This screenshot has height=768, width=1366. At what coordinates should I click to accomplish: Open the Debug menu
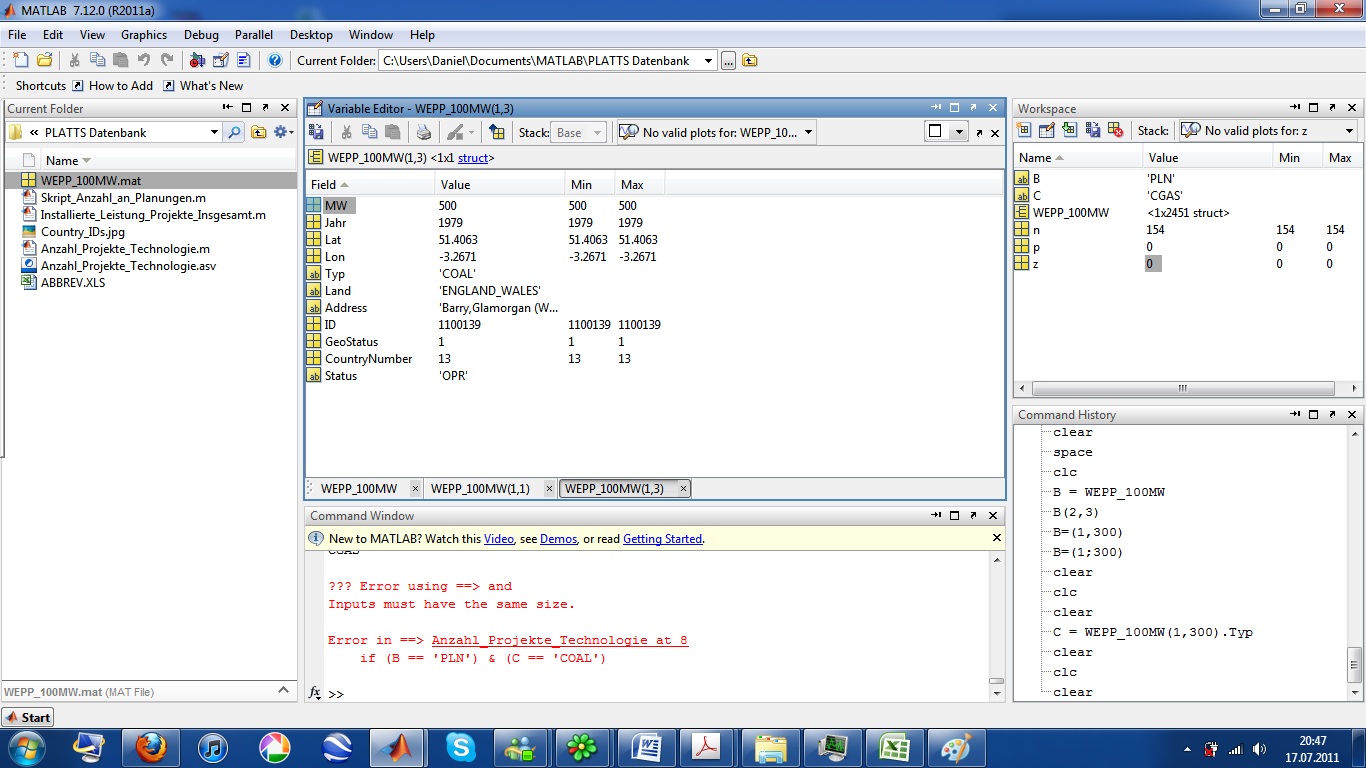201,35
